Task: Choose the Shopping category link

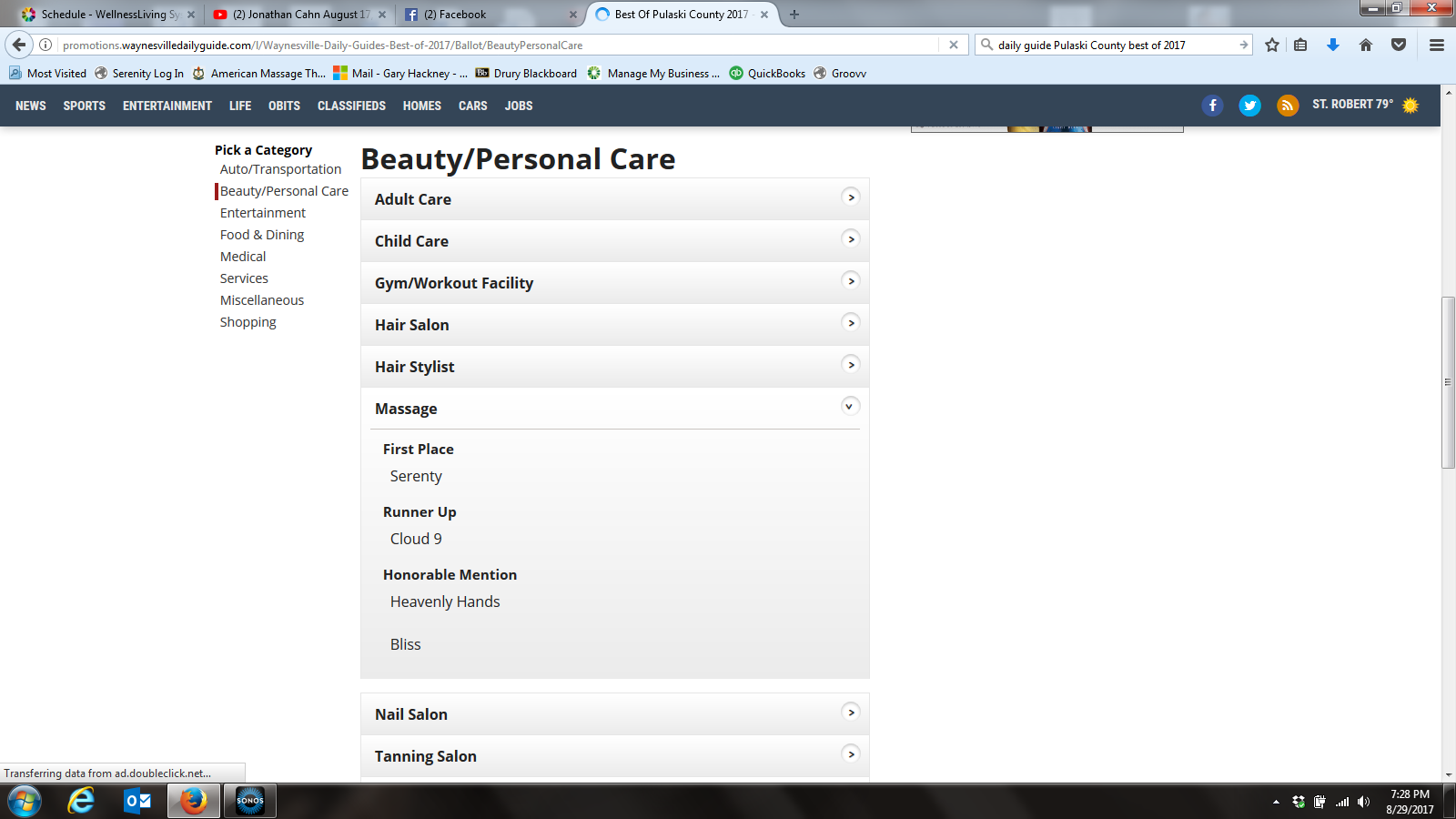Action: pos(248,322)
